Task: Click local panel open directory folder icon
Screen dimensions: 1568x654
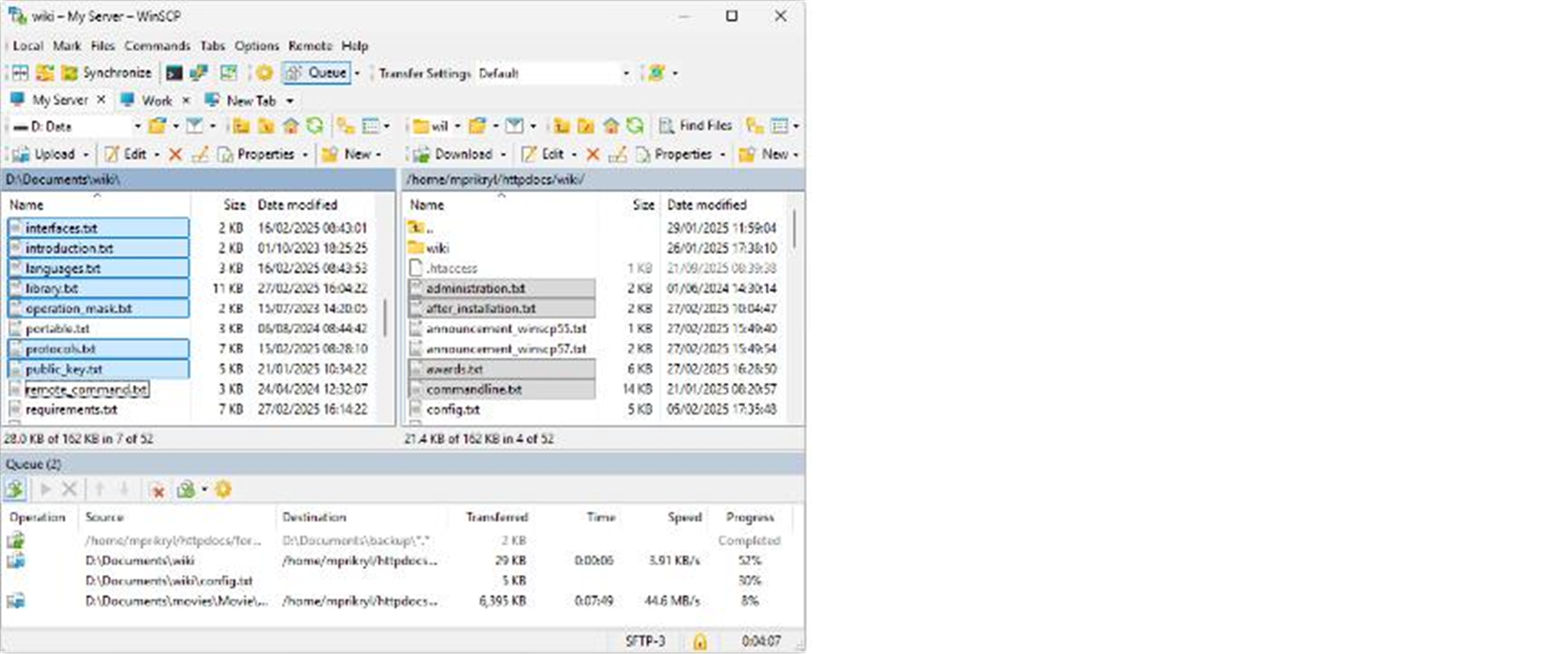Action: [x=157, y=126]
